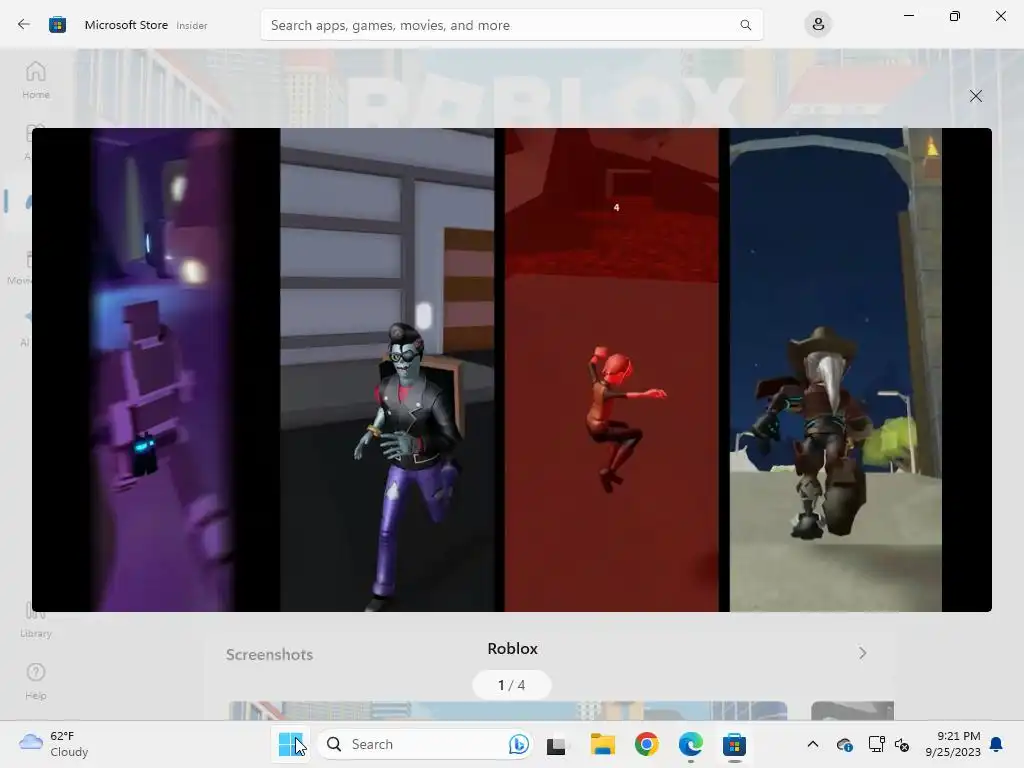1024x768 pixels.
Task: Minimize the Microsoft Store window
Action: click(908, 16)
